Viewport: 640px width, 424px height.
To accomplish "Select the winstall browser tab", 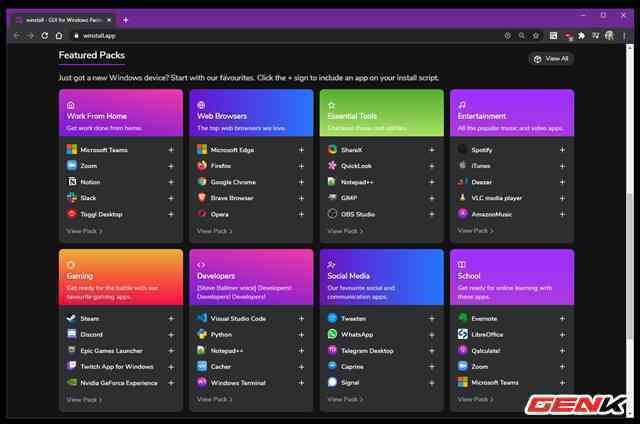I will pos(65,19).
